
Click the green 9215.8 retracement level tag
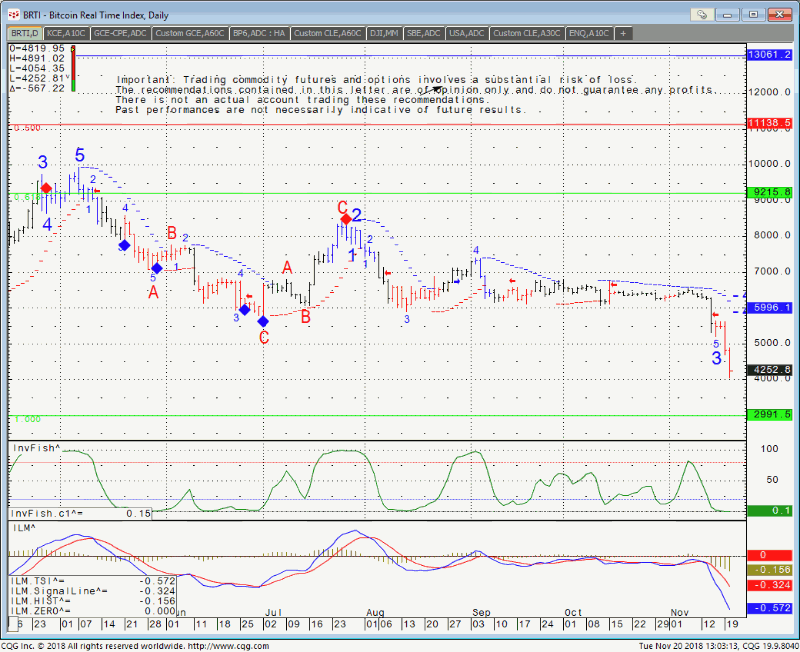tap(769, 192)
